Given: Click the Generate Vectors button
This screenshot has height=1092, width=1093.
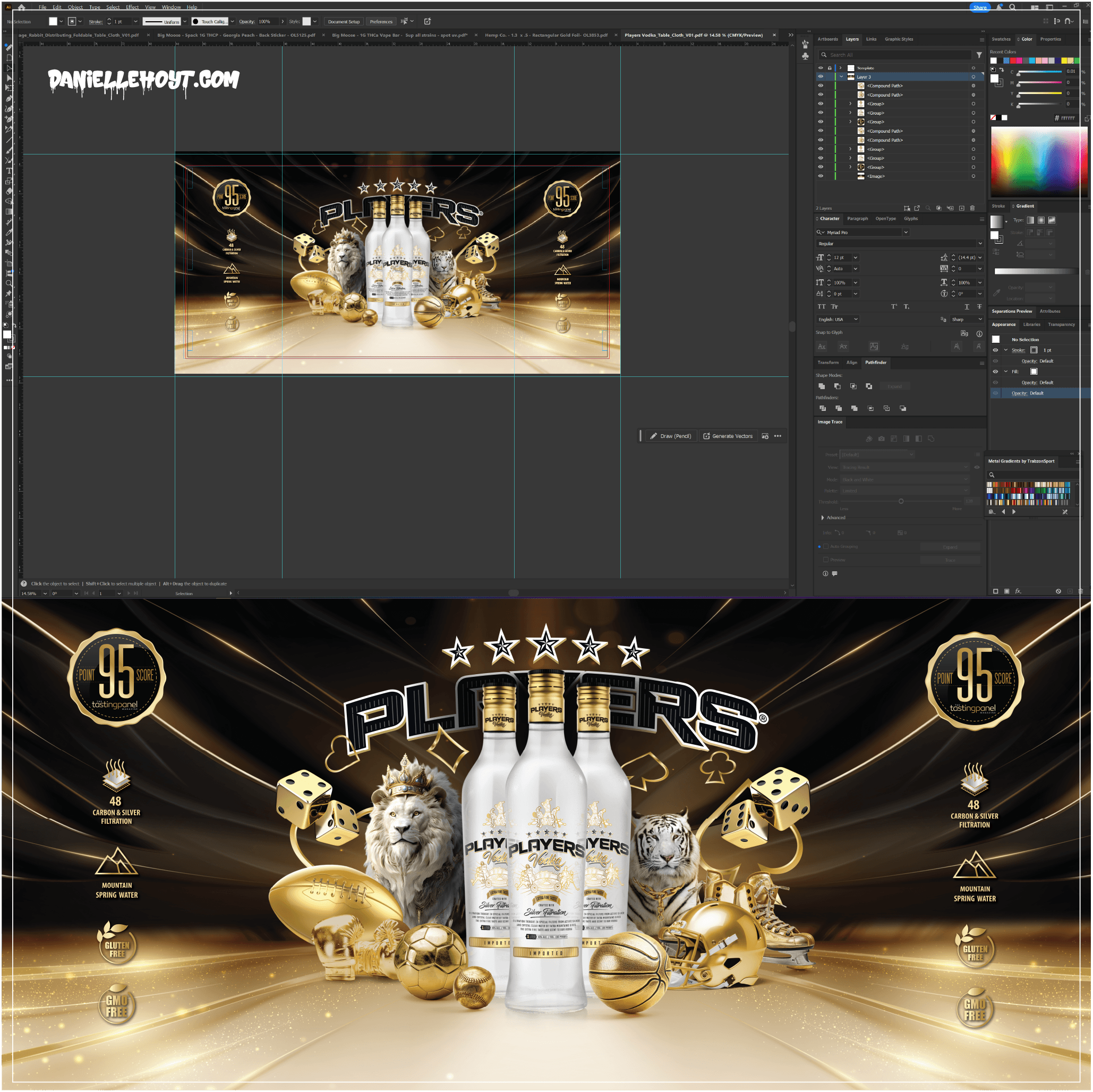Looking at the screenshot, I should coord(728,436).
